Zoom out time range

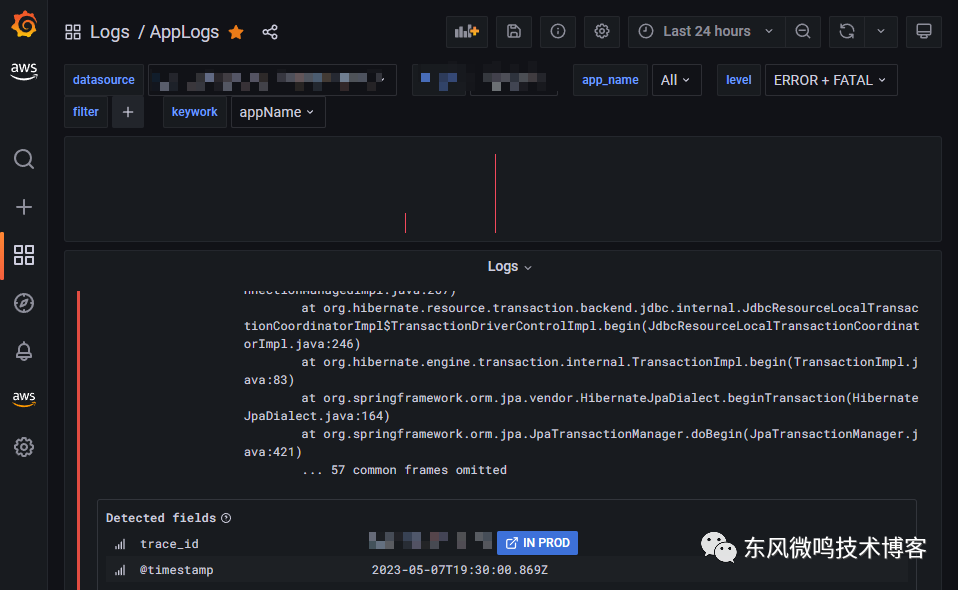803,32
